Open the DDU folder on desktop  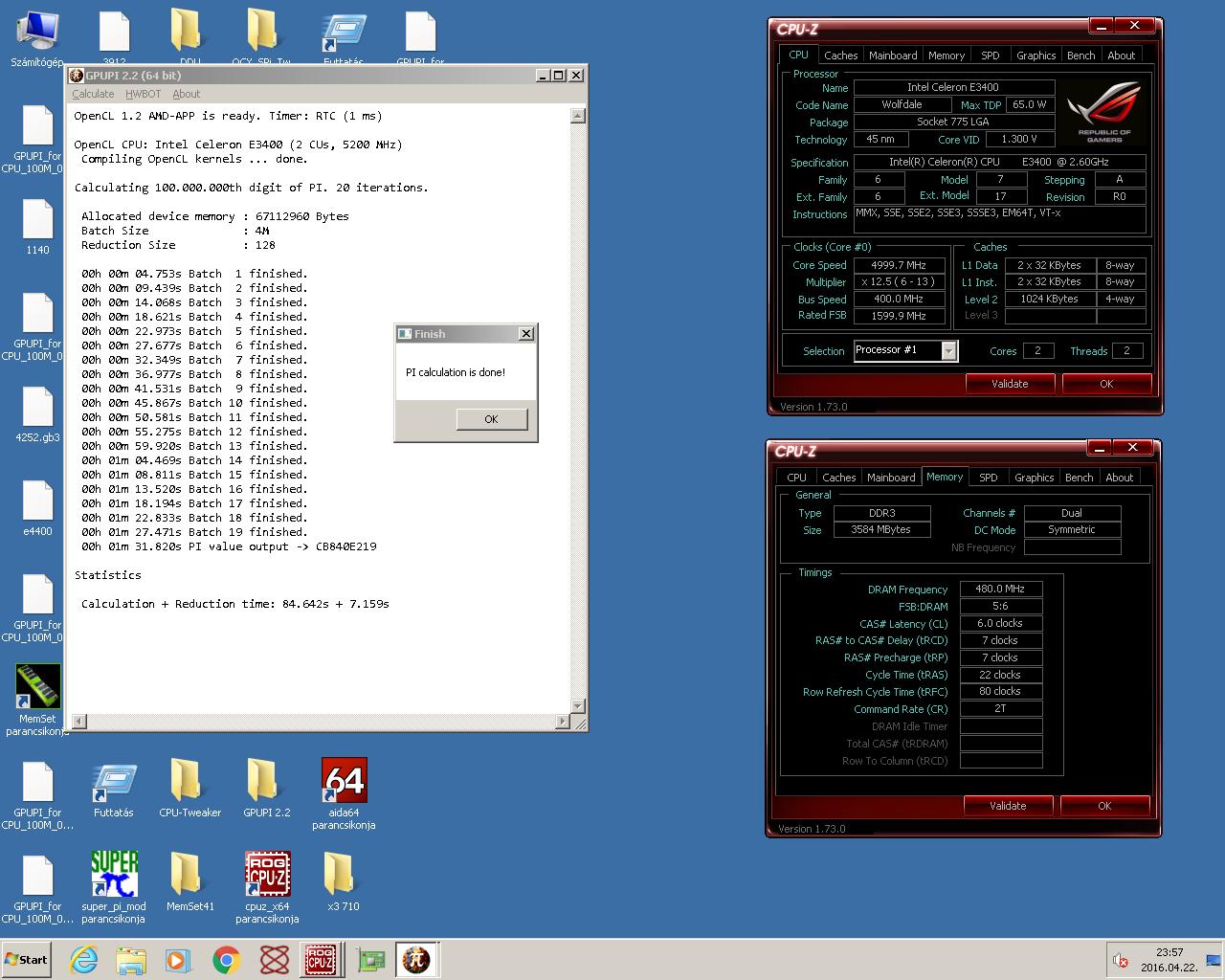pyautogui.click(x=190, y=36)
